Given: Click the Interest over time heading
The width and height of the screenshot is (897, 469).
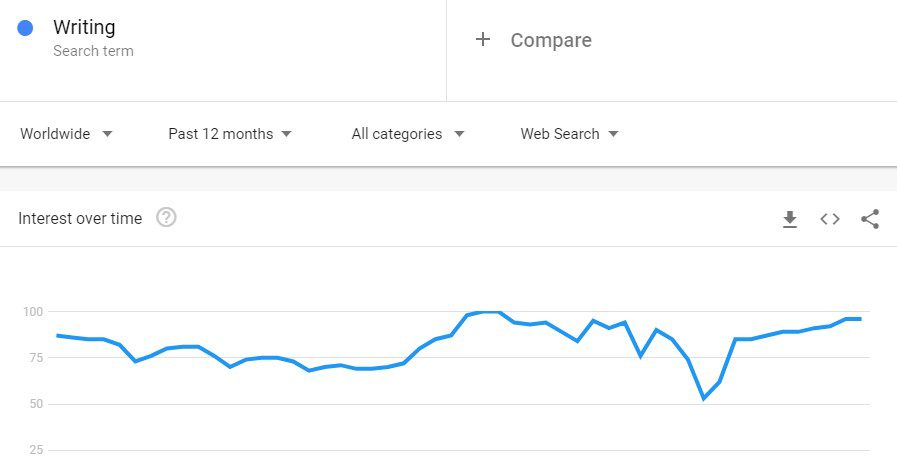Looking at the screenshot, I should click(x=80, y=218).
